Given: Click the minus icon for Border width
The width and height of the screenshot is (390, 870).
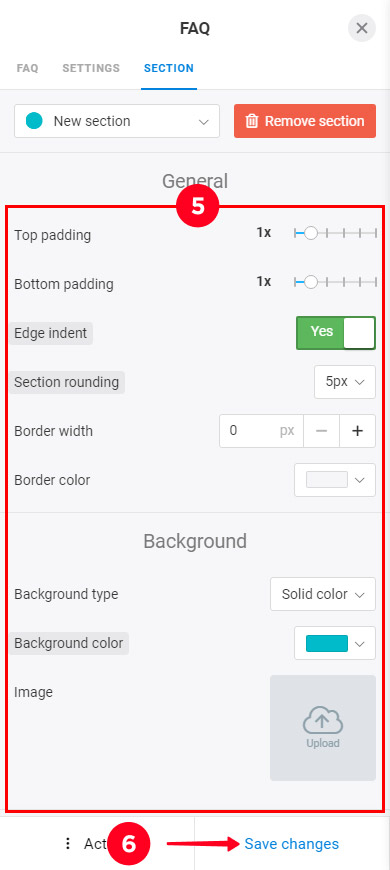Looking at the screenshot, I should [321, 431].
